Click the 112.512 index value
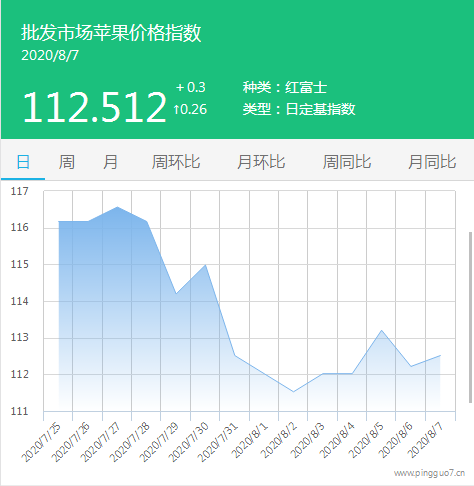The image size is (474, 486). tap(94, 107)
